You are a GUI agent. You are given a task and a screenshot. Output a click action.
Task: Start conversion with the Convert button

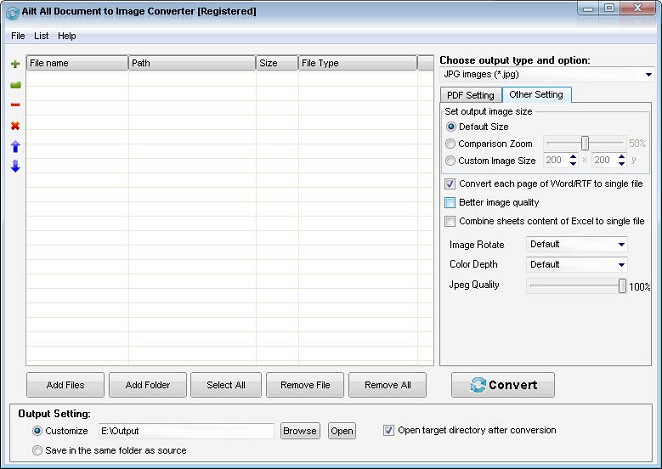[503, 385]
